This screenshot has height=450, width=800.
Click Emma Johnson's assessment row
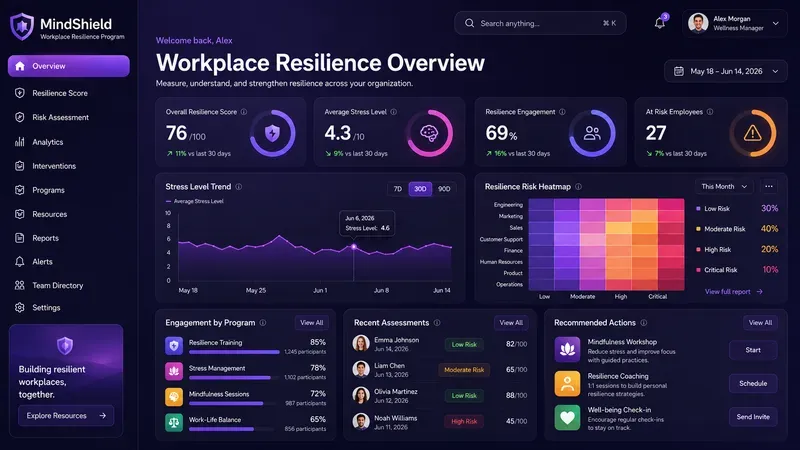[x=440, y=344]
